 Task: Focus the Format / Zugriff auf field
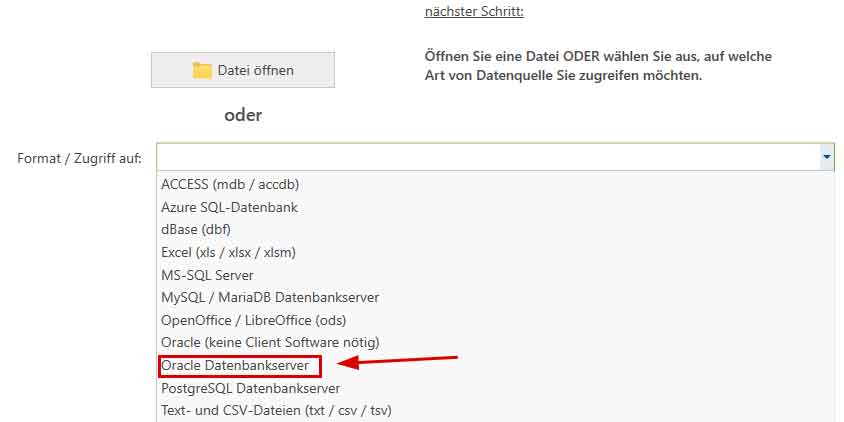tap(488, 157)
